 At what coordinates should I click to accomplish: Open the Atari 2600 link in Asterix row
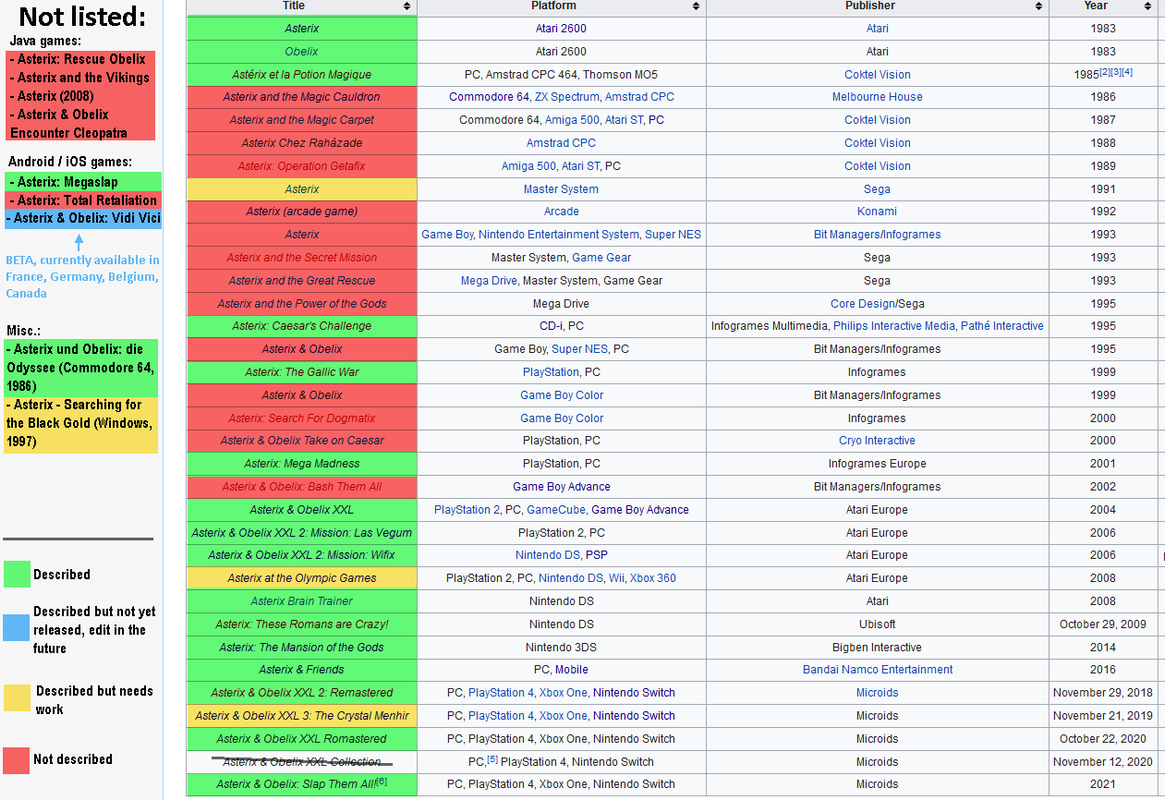point(561,28)
